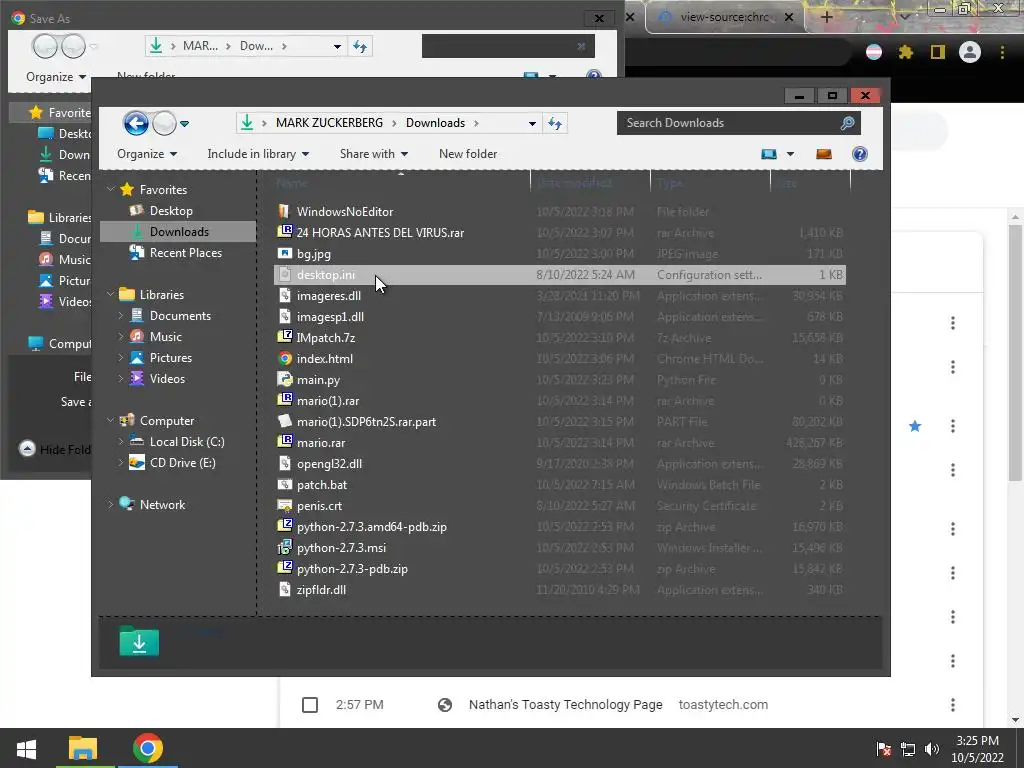Open Nathan's Toasty Technology Page link

click(x=566, y=705)
